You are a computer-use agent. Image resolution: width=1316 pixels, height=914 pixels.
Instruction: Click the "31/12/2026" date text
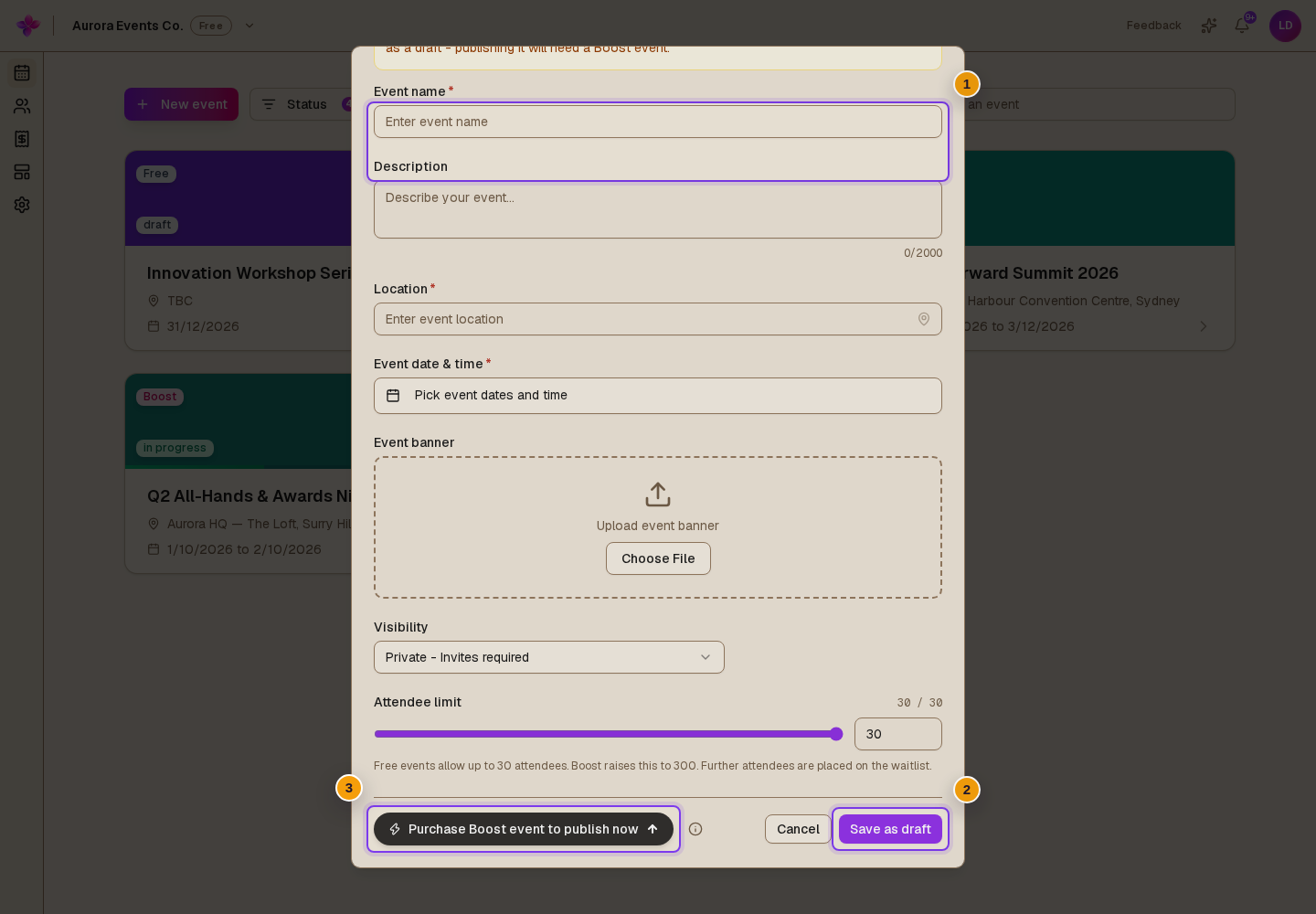[203, 326]
